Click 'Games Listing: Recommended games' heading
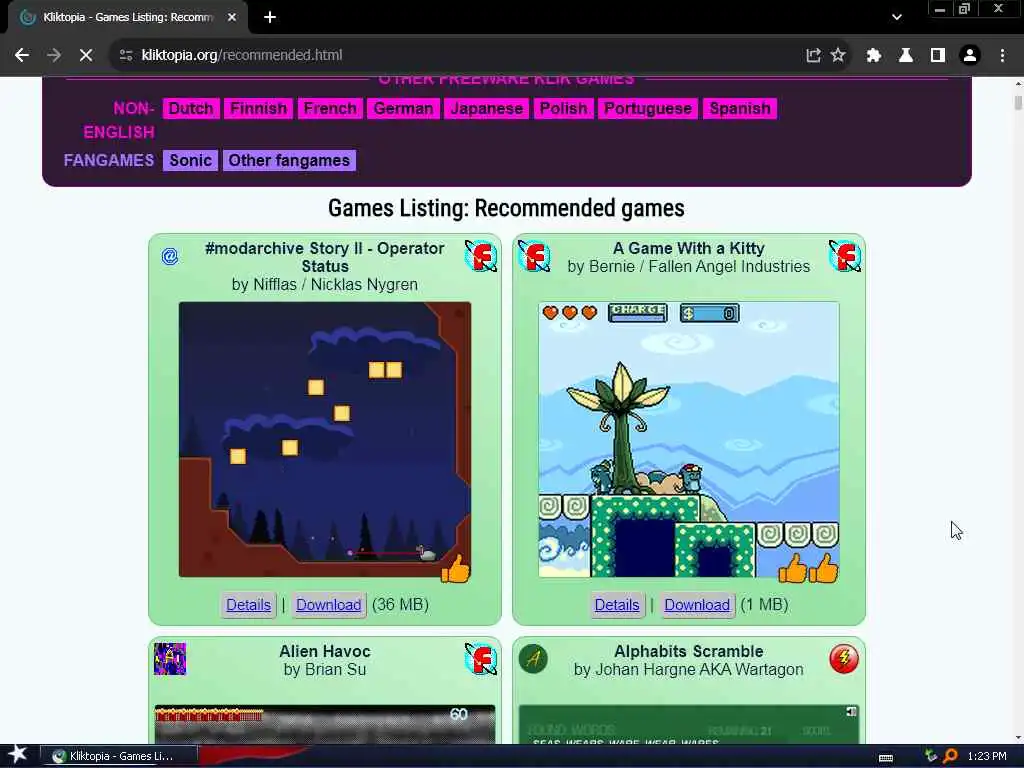The image size is (1024, 768). 506,208
